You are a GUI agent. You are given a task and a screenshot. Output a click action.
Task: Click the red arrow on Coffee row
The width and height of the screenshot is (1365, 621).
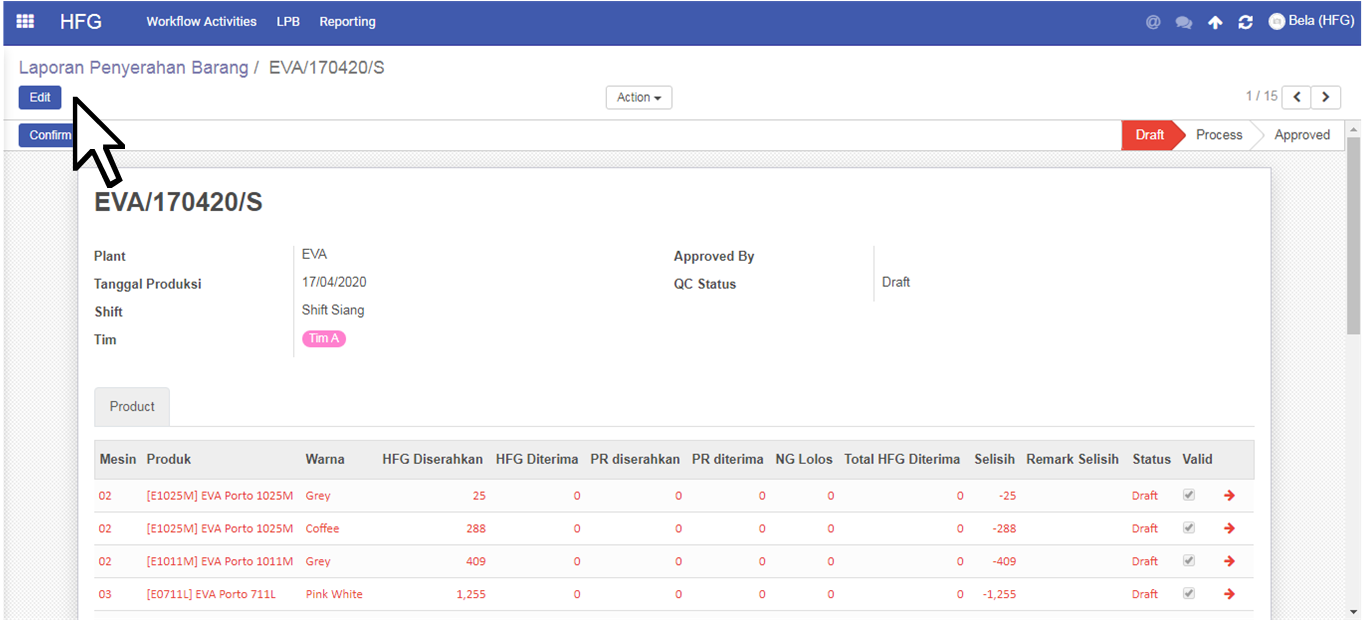pyautogui.click(x=1229, y=528)
